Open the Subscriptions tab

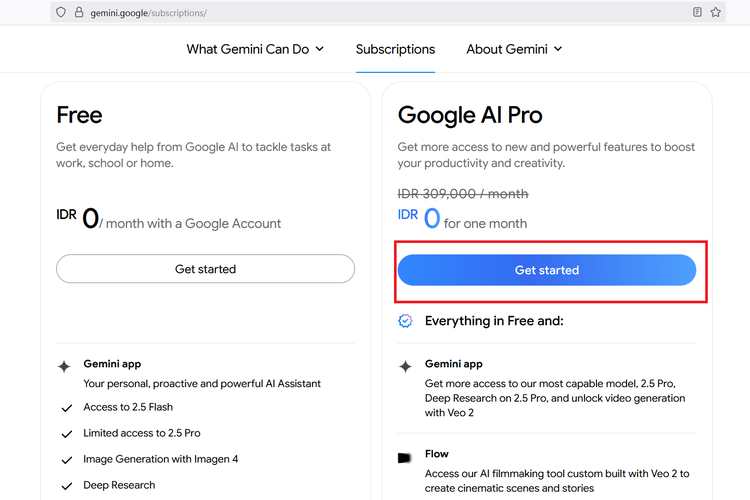click(x=395, y=49)
